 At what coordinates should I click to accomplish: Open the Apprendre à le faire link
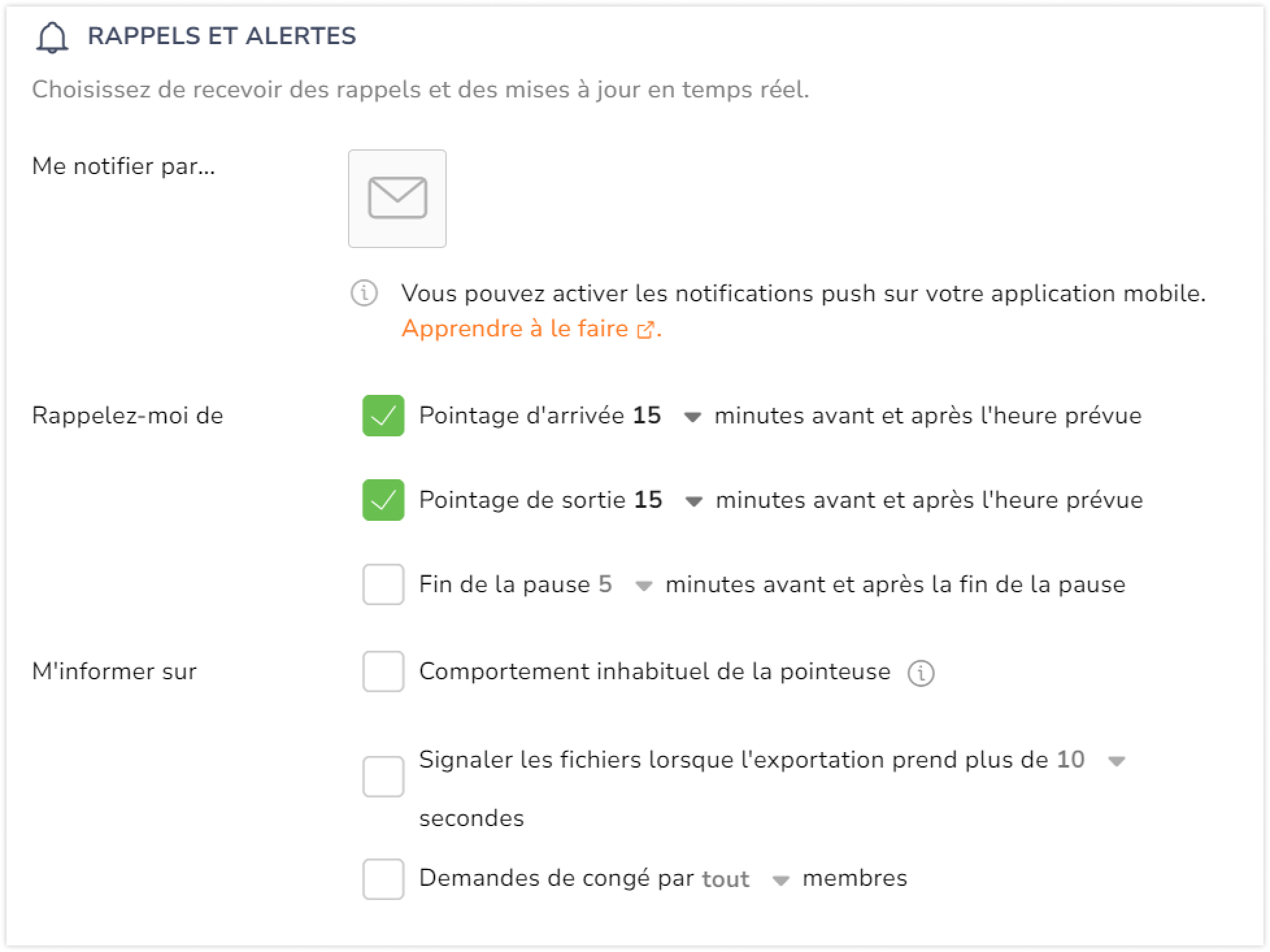[x=515, y=329]
